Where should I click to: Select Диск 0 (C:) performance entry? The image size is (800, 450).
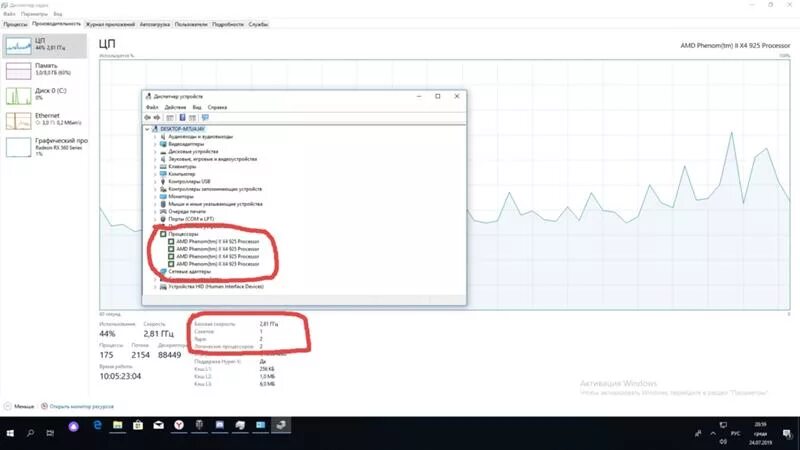click(45, 95)
